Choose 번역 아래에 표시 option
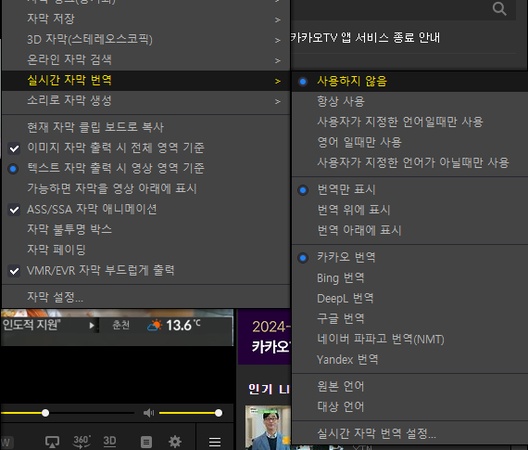This screenshot has height=450, width=528. pos(410,230)
